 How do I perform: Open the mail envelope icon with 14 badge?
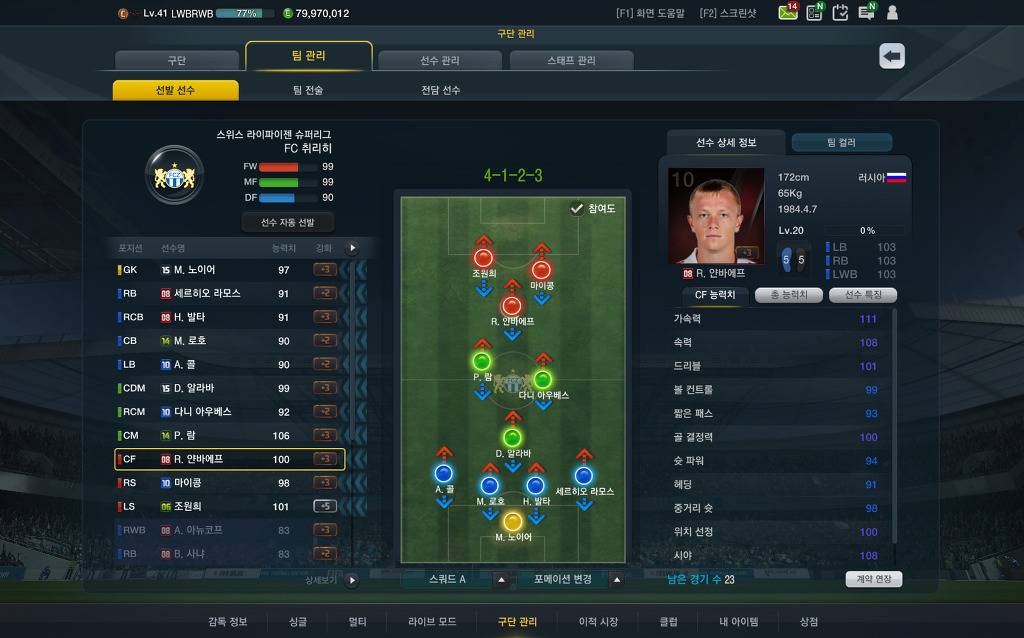[x=788, y=12]
